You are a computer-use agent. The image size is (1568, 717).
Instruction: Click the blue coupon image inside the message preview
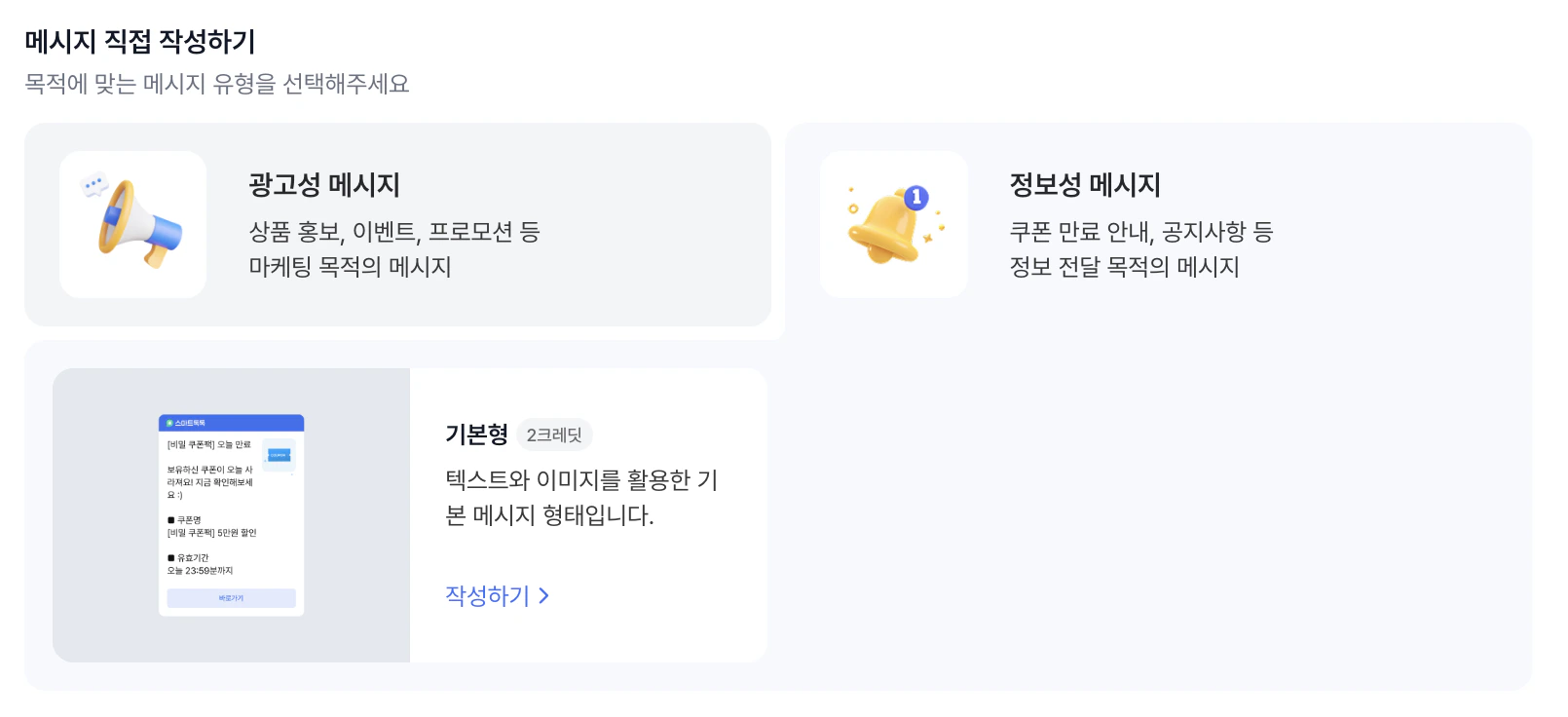280,454
